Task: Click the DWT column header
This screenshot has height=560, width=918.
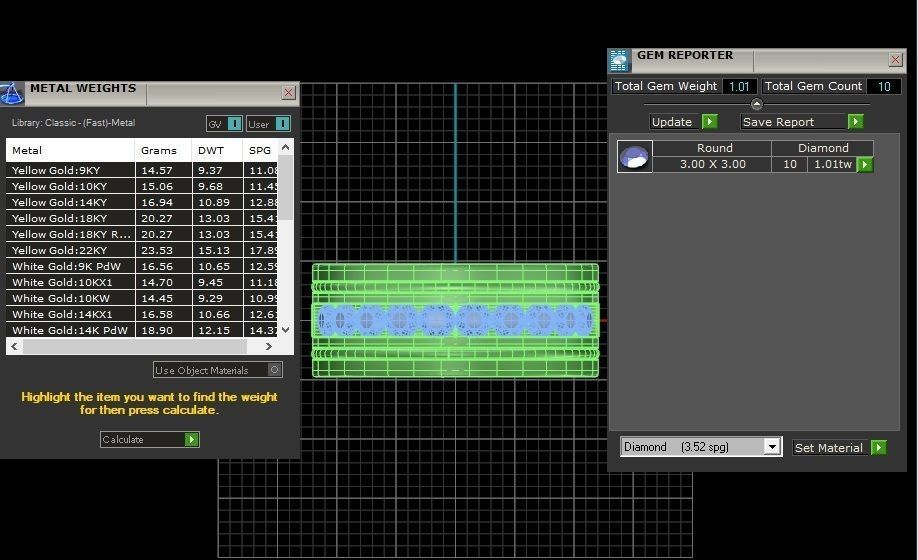Action: (x=217, y=150)
